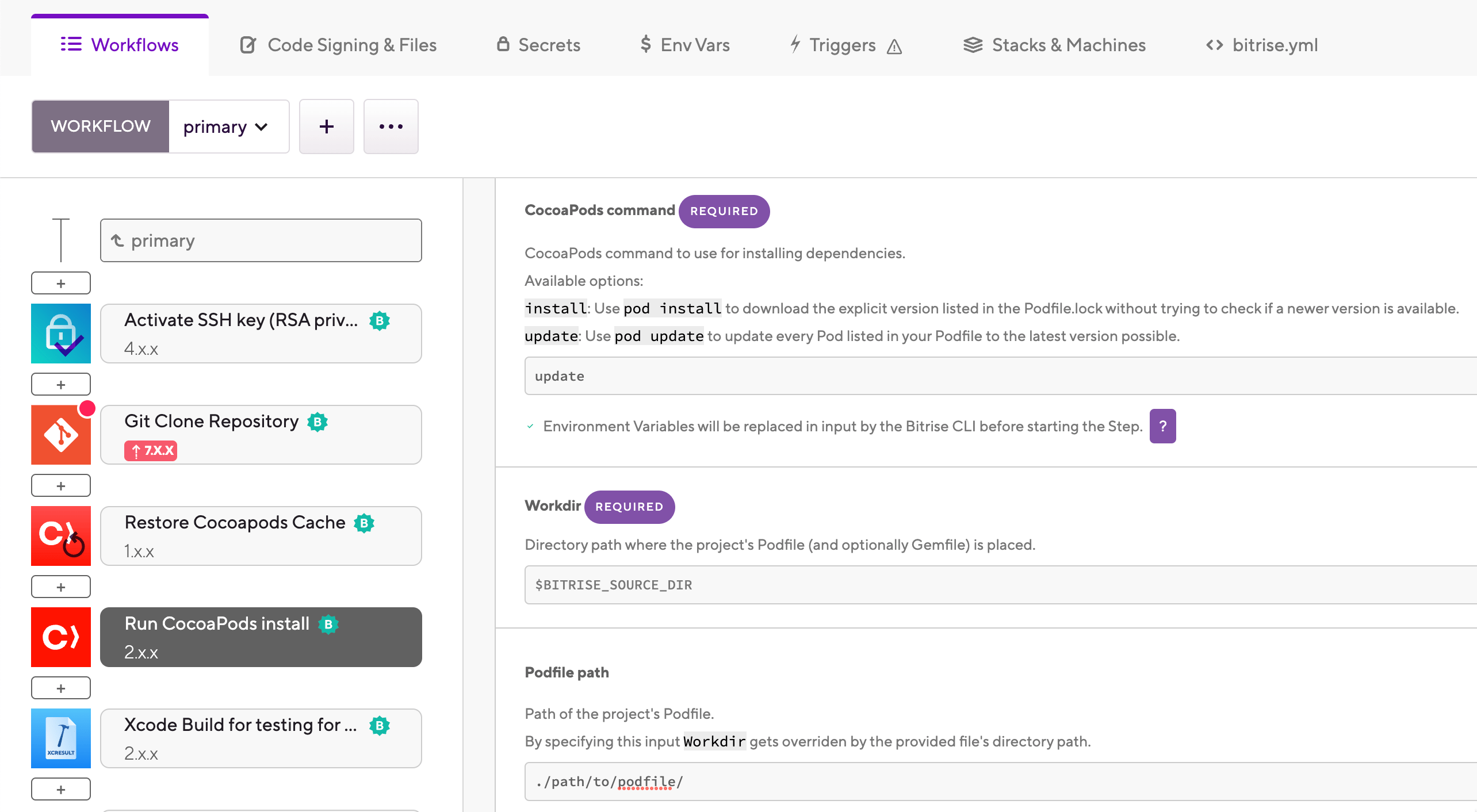Select the Run CocoaPods install step card
Image resolution: width=1477 pixels, height=812 pixels.
[x=261, y=637]
